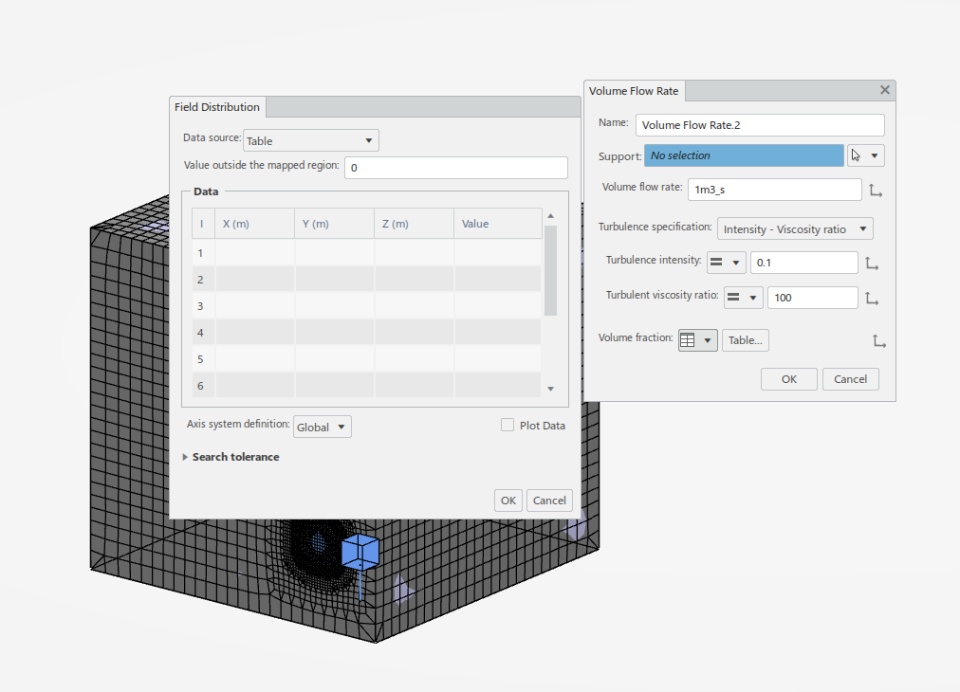The image size is (960, 692).
Task: Click the data table vertical scrollbar thumb
Action: [x=550, y=271]
